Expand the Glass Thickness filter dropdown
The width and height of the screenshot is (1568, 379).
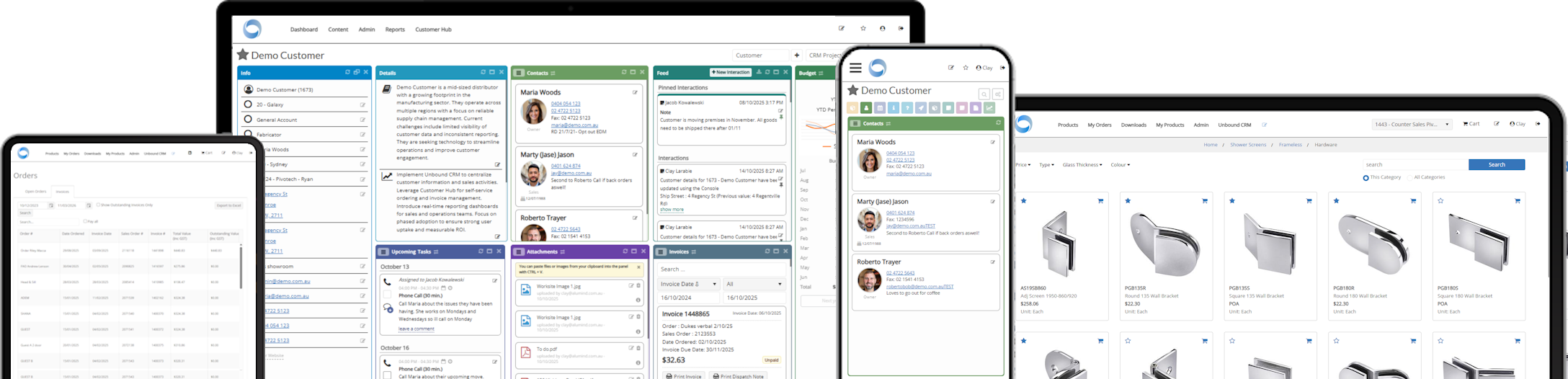pos(1082,165)
